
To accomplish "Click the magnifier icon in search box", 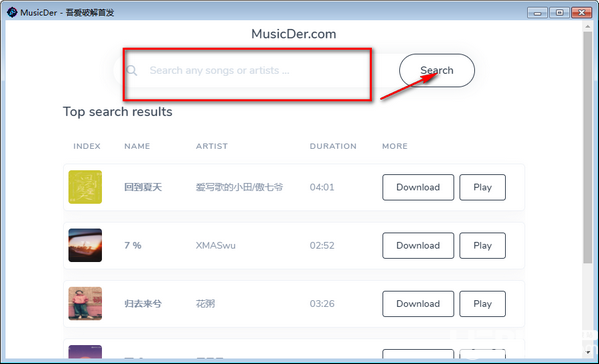I will [x=131, y=70].
